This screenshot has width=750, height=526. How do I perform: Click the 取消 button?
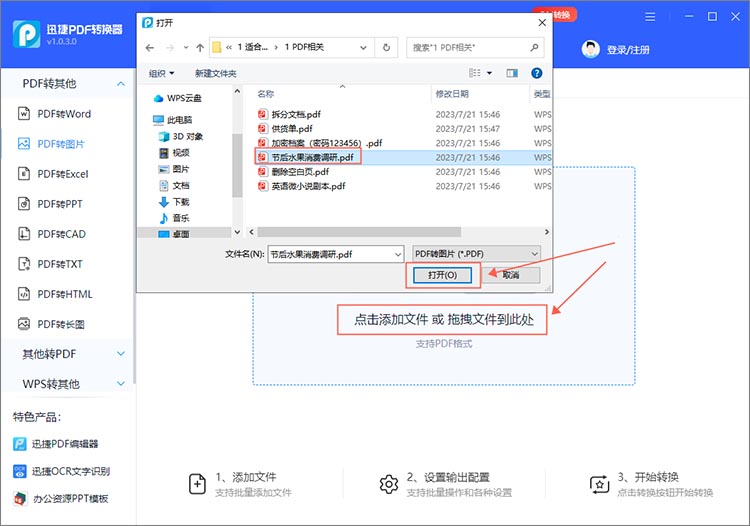click(511, 275)
